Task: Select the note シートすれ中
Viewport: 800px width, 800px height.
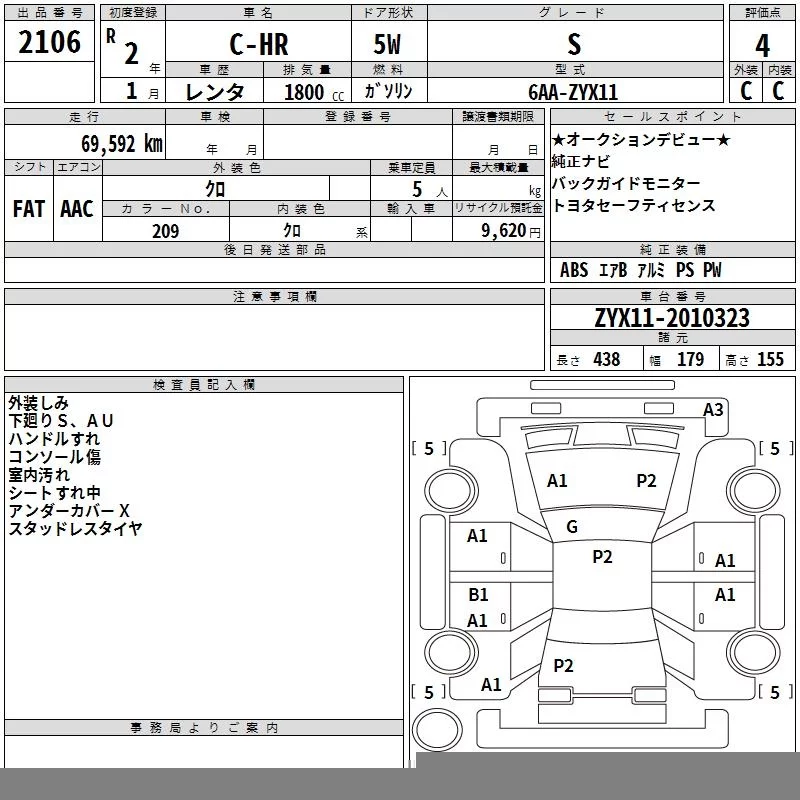Action: click(x=55, y=492)
